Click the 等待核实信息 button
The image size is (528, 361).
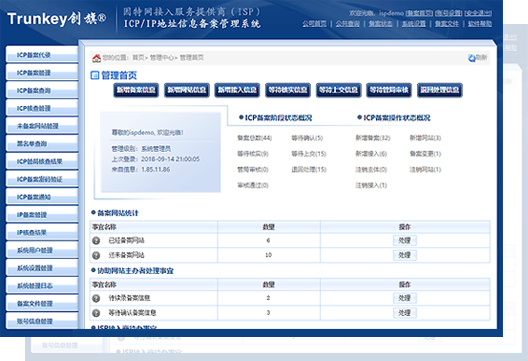click(288, 90)
